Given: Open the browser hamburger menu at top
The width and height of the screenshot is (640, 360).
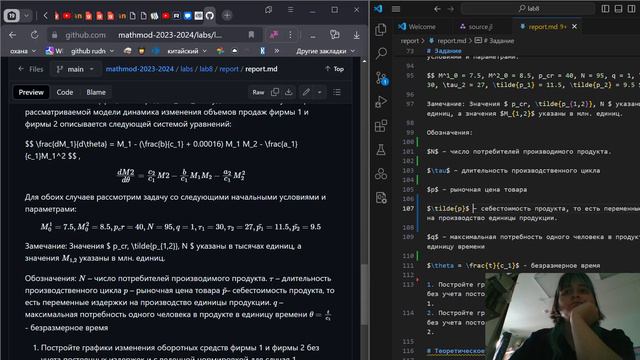Looking at the screenshot, I should tap(290, 9).
